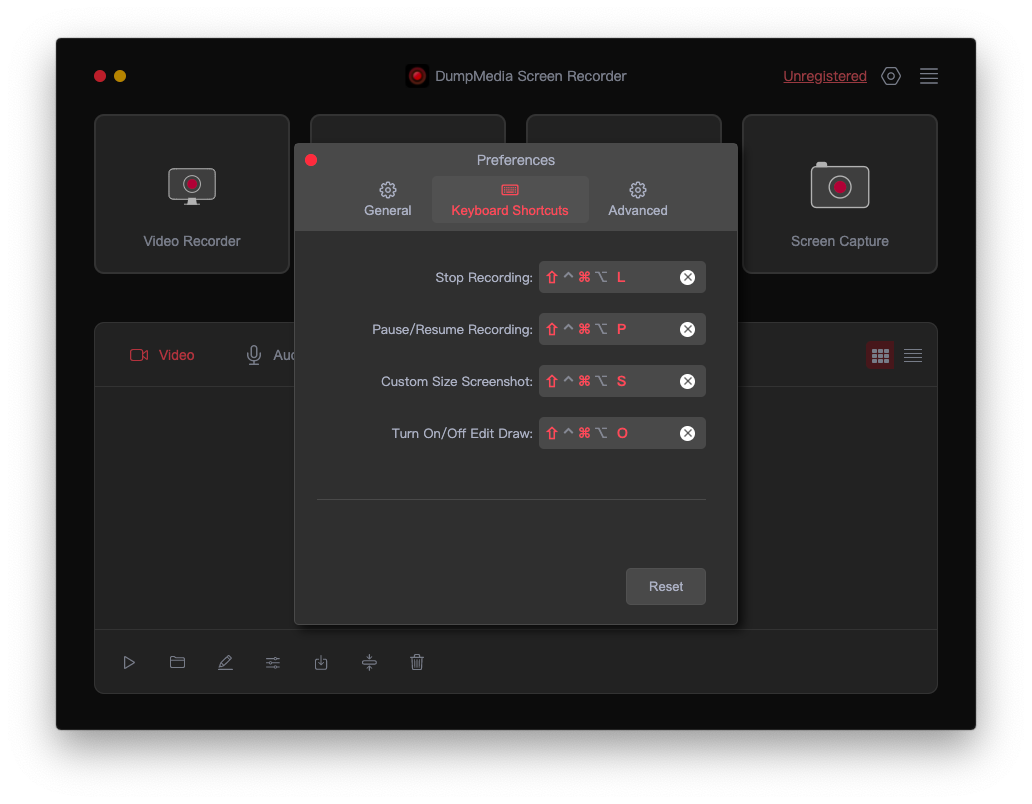The width and height of the screenshot is (1032, 804).
Task: Click the 'Stop Recording:' label
Action: (484, 278)
